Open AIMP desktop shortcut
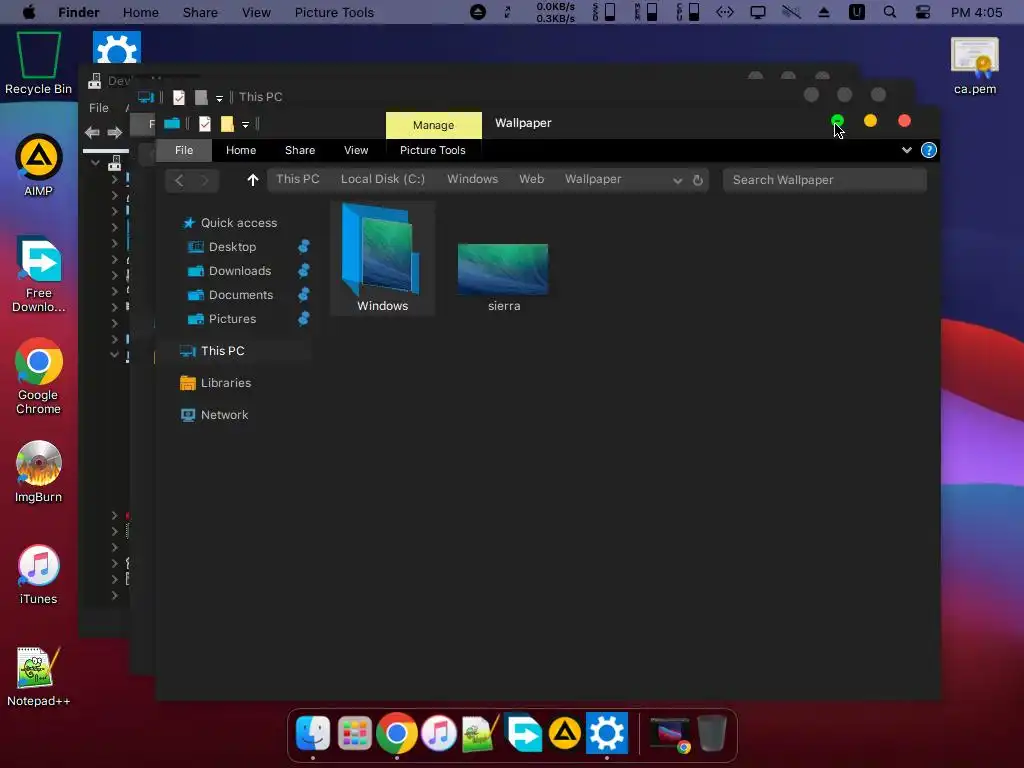The image size is (1024, 768). point(39,165)
